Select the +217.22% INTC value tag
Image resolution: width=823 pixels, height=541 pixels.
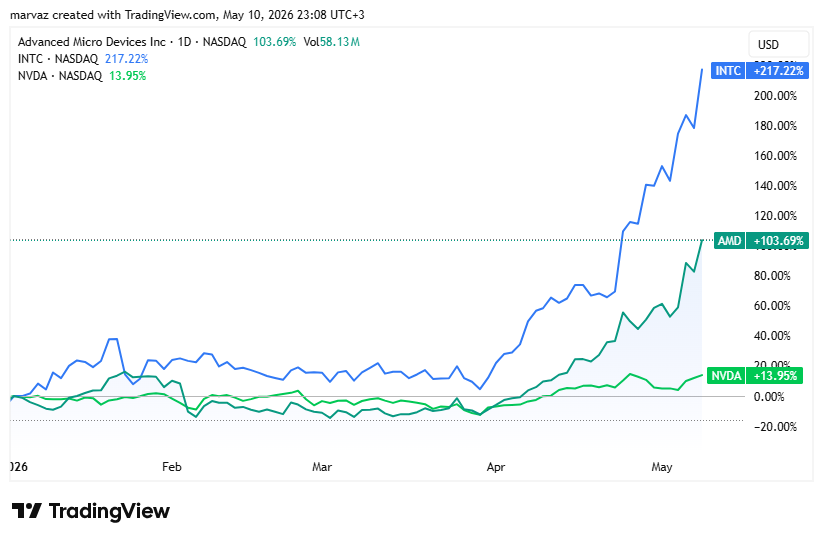point(778,70)
